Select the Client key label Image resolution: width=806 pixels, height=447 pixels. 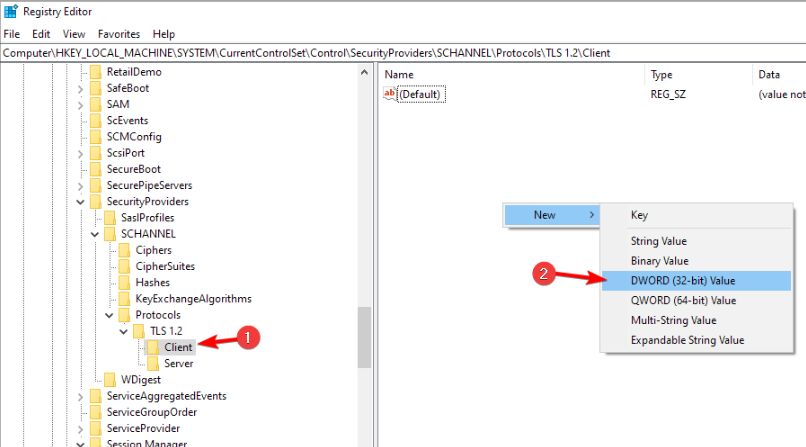coord(178,347)
